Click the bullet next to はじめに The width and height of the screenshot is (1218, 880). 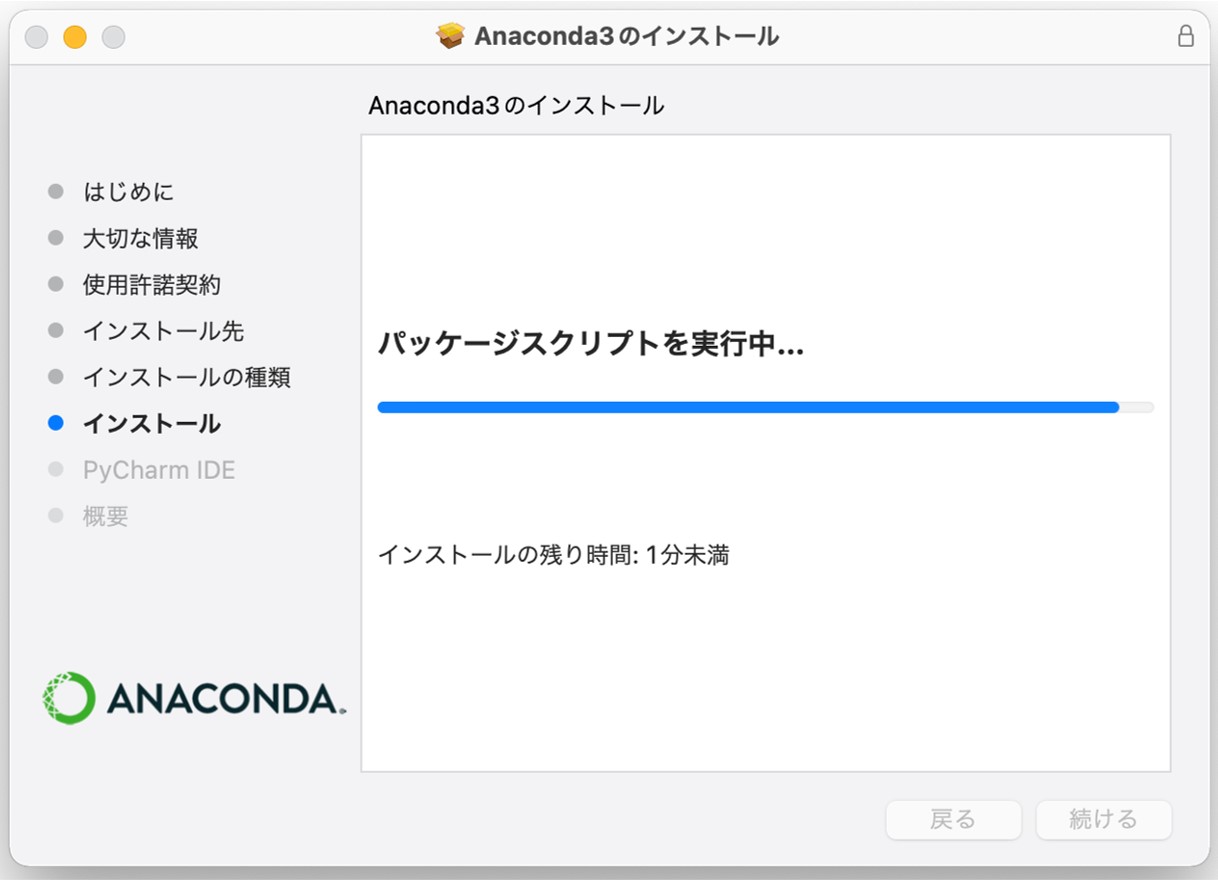click(x=56, y=191)
